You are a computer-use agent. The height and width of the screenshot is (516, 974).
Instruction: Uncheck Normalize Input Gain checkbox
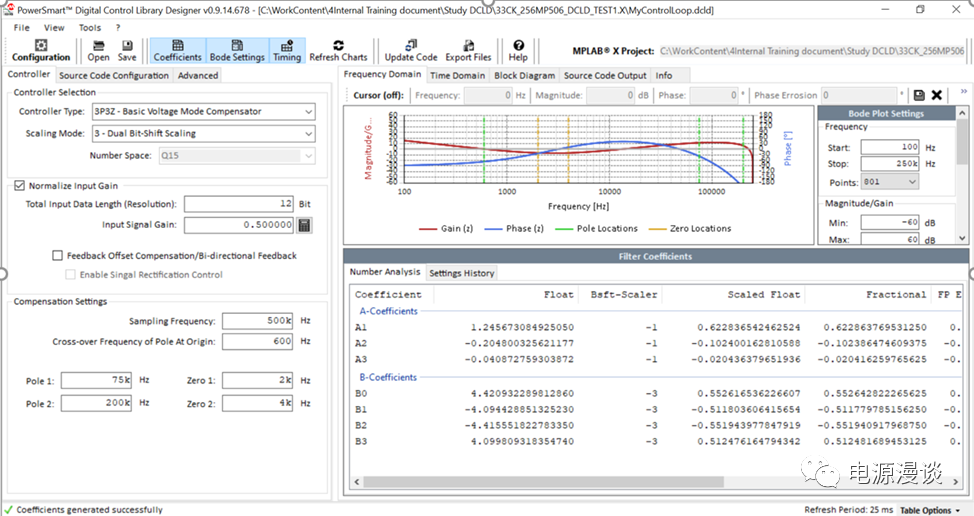click(20, 186)
